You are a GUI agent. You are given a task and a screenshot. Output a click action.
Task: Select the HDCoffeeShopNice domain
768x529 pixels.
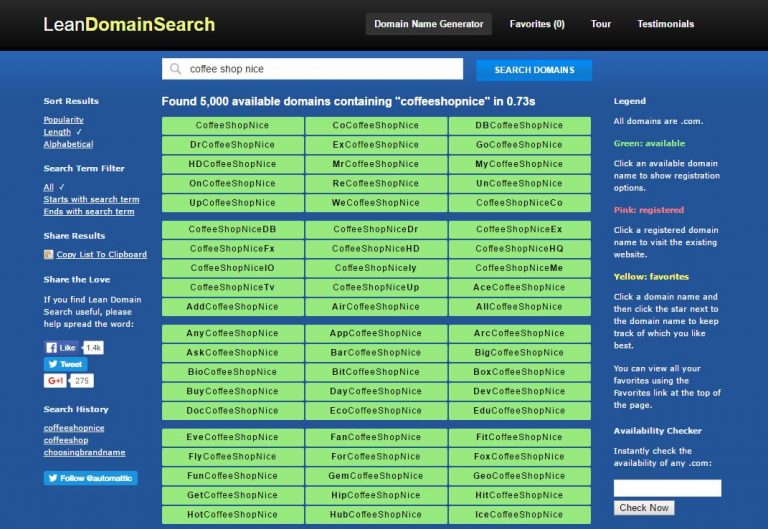click(233, 164)
